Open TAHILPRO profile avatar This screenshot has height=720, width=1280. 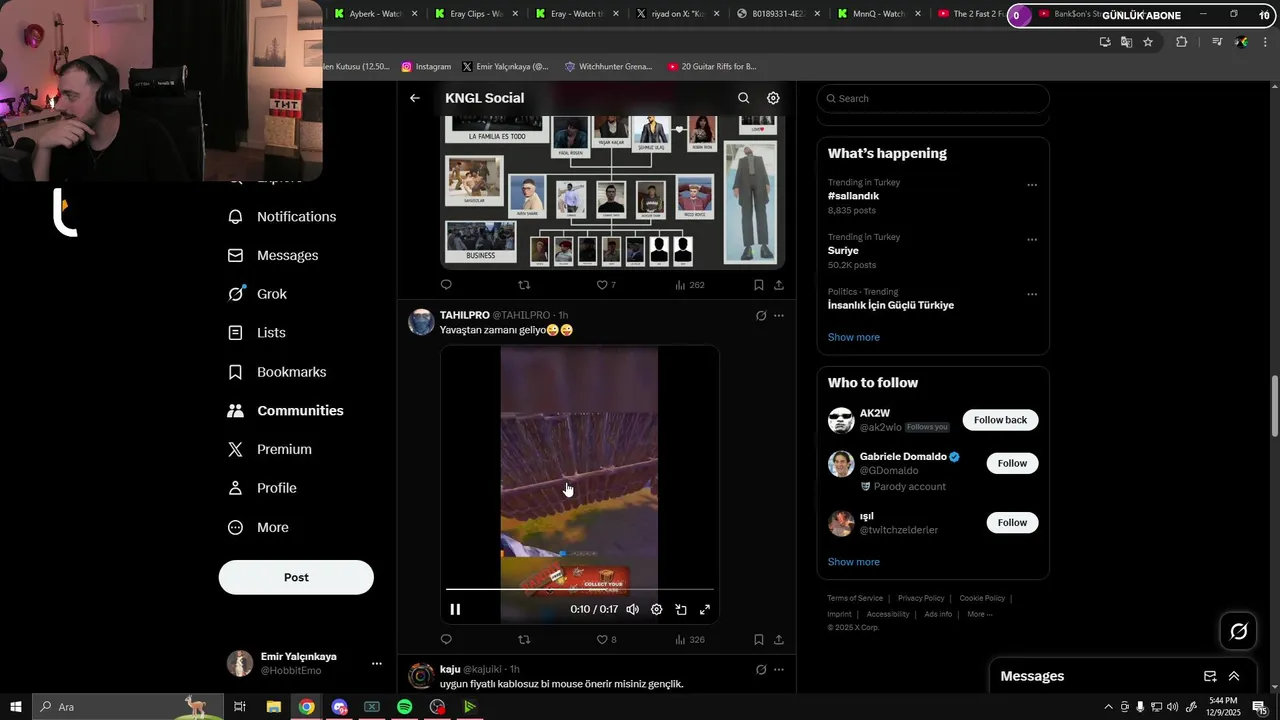422,322
